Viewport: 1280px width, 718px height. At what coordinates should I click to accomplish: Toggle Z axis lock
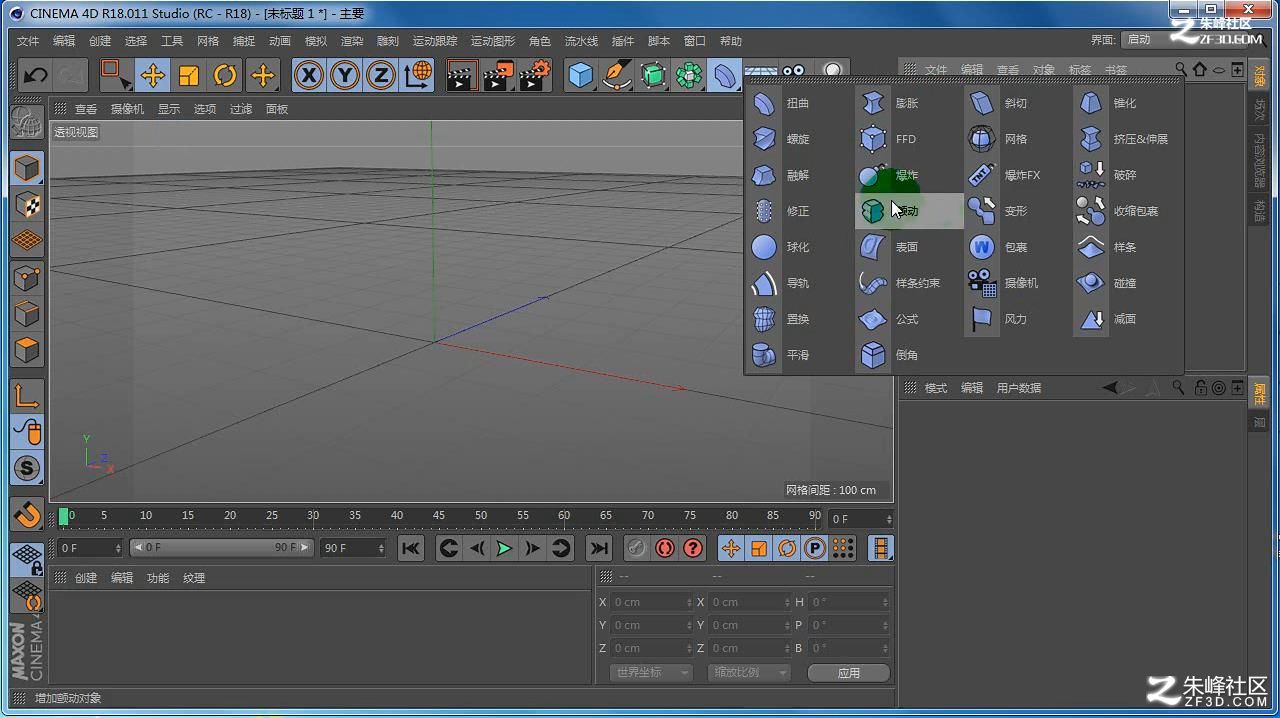click(381, 75)
